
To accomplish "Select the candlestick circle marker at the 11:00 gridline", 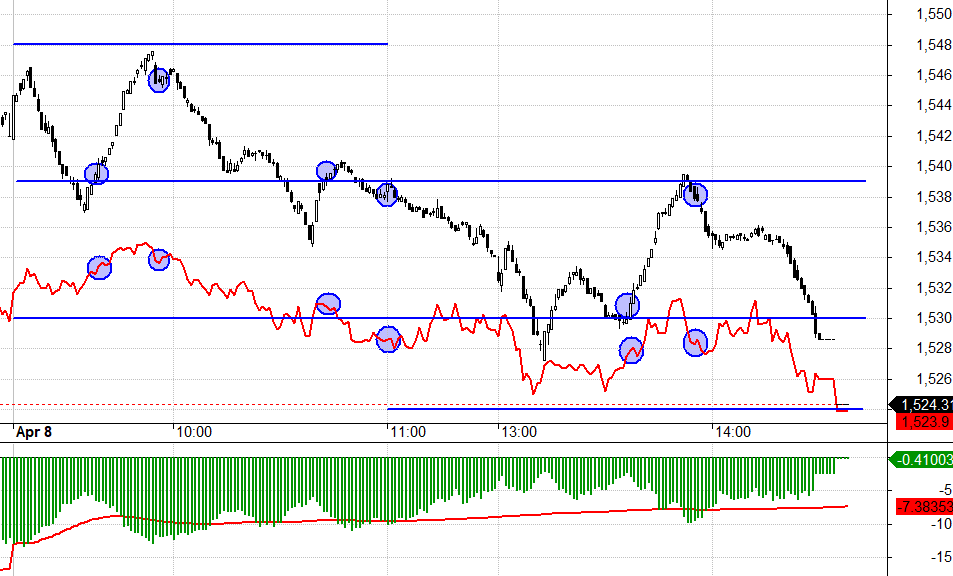I will 387,194.
